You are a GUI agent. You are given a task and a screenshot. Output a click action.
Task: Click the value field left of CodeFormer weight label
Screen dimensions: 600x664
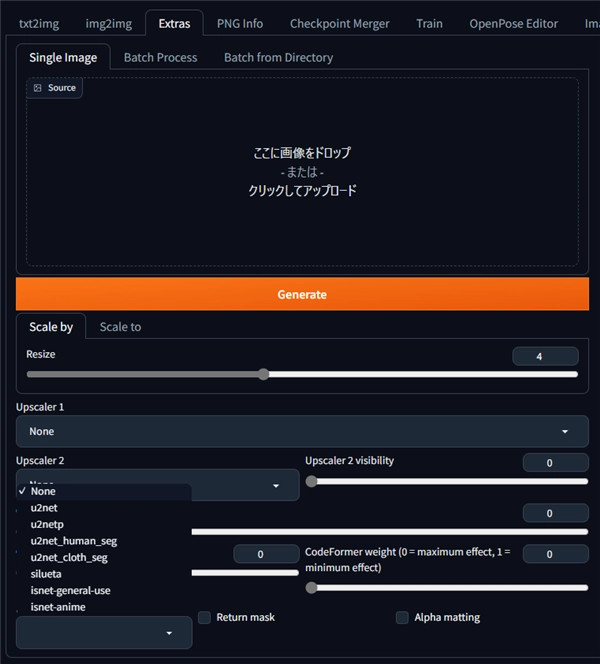[x=266, y=554]
